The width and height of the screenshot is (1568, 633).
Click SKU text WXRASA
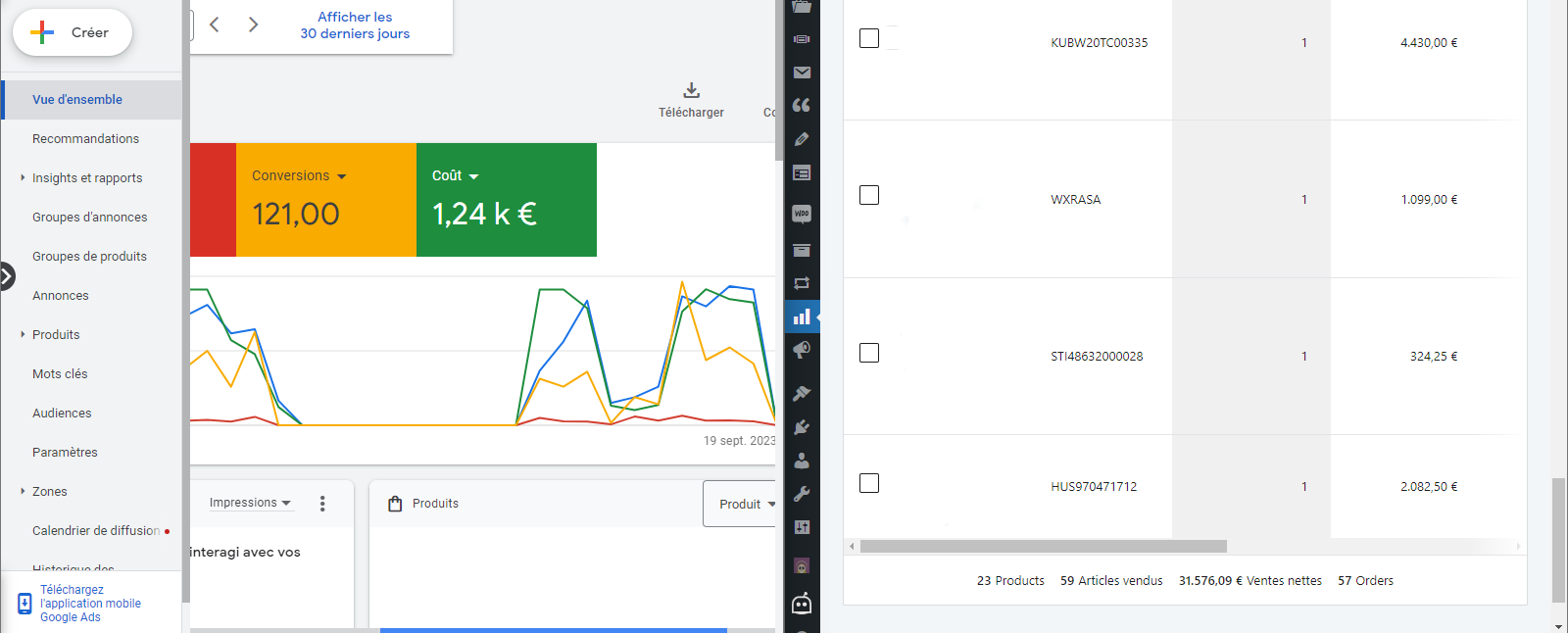pyautogui.click(x=1075, y=200)
